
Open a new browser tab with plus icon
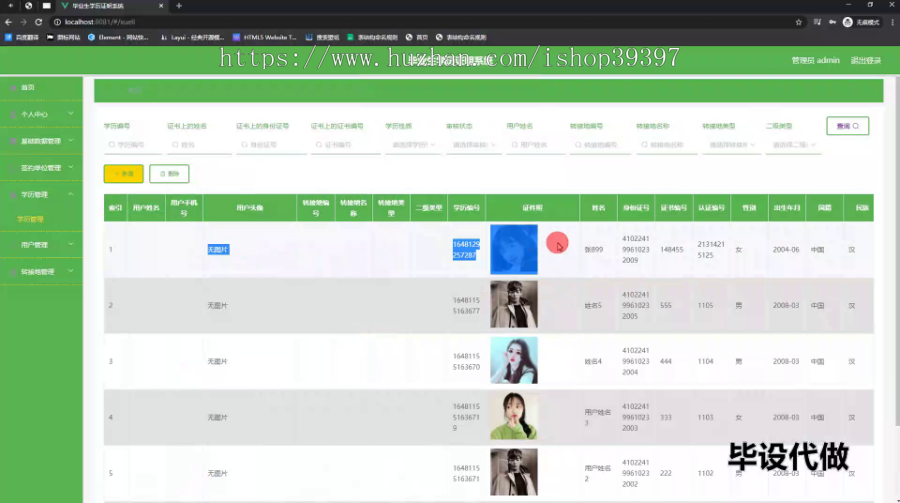point(179,6)
